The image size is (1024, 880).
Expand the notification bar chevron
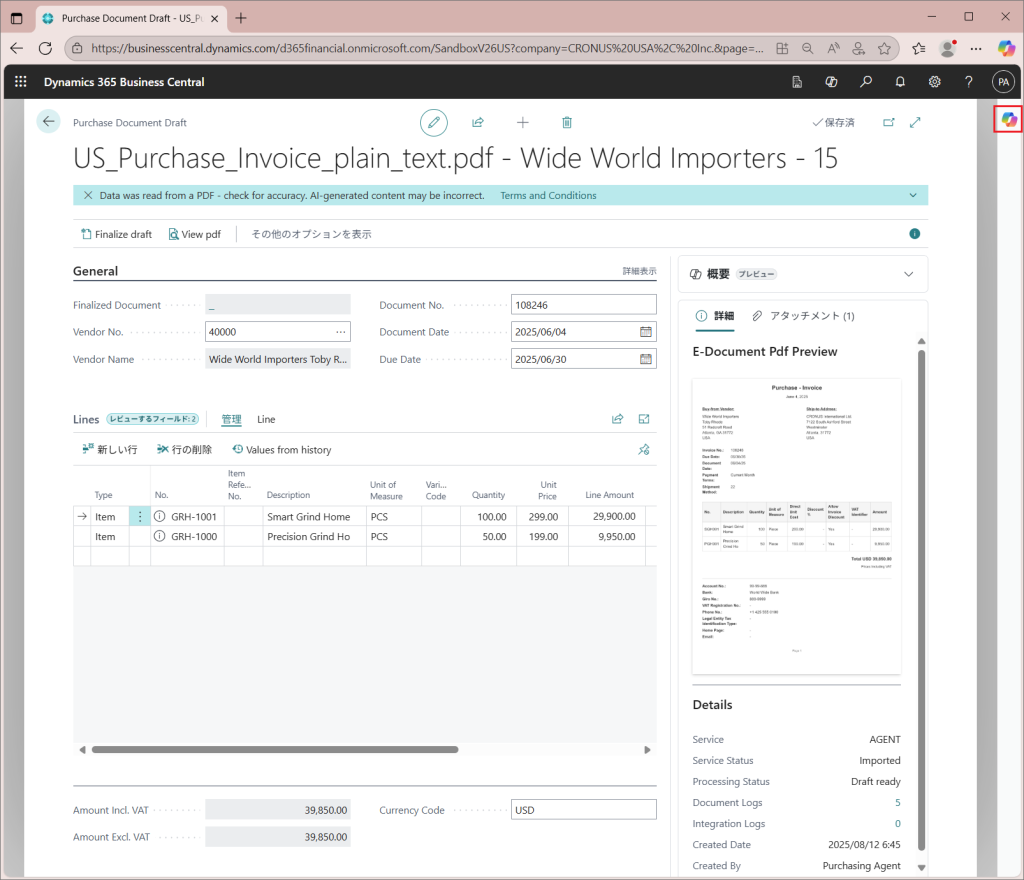pos(913,195)
